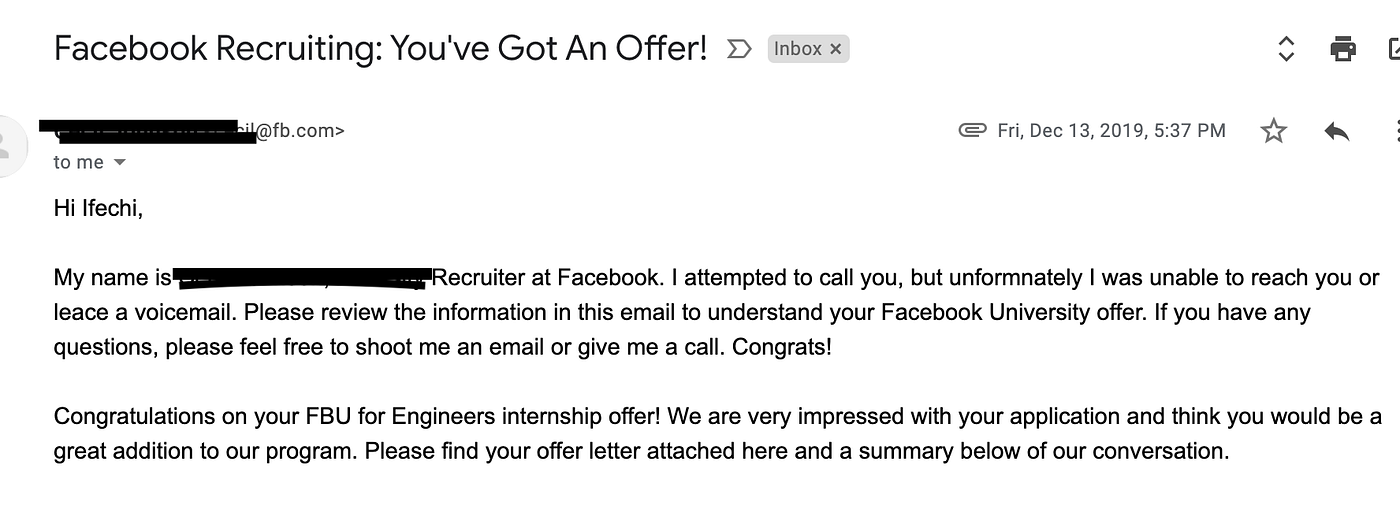This screenshot has height=509, width=1400.
Task: Open the three-dot More options menu
Action: click(1395, 130)
